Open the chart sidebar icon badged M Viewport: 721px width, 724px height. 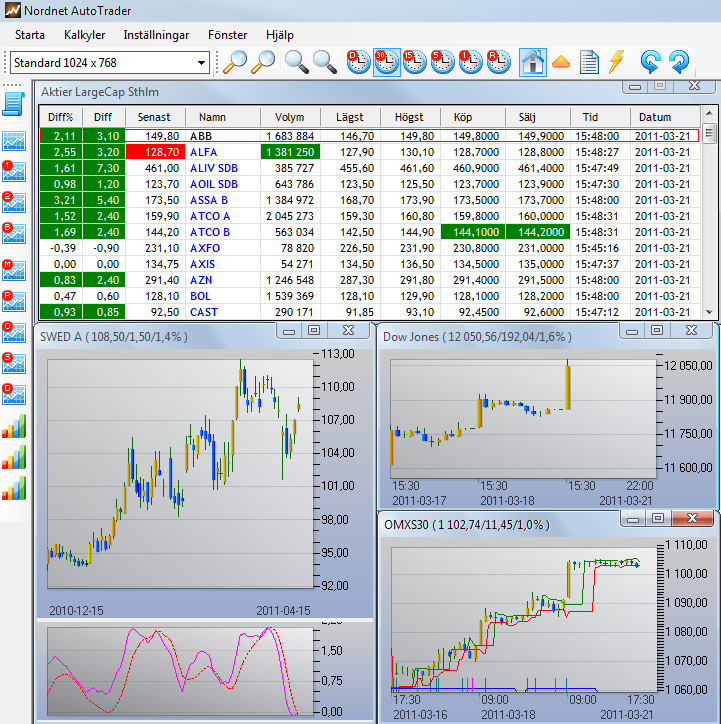point(13,271)
